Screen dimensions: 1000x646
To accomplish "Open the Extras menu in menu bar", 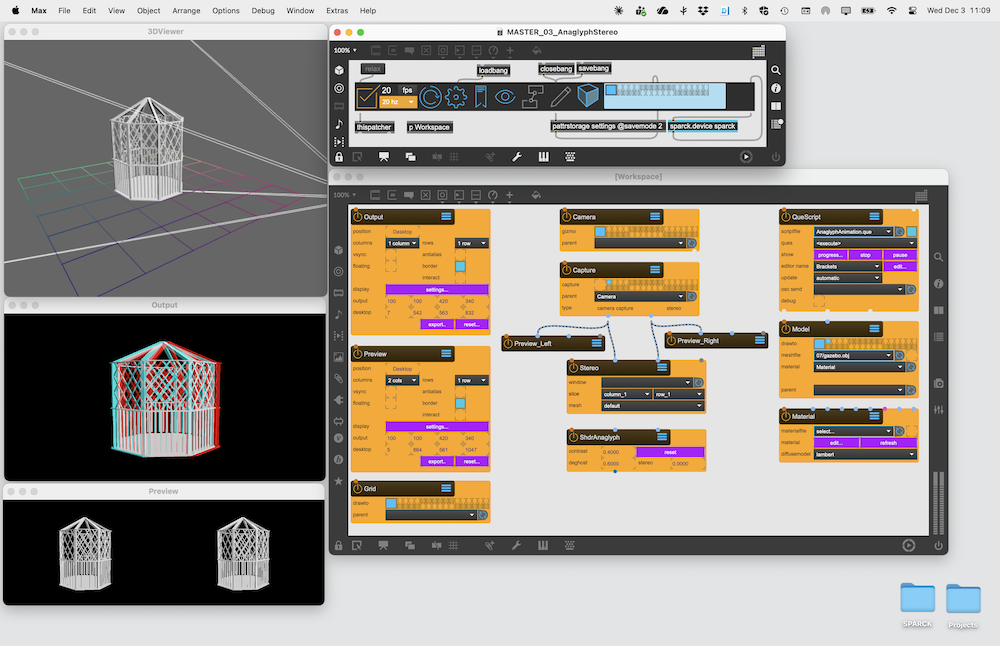I will [x=336, y=10].
